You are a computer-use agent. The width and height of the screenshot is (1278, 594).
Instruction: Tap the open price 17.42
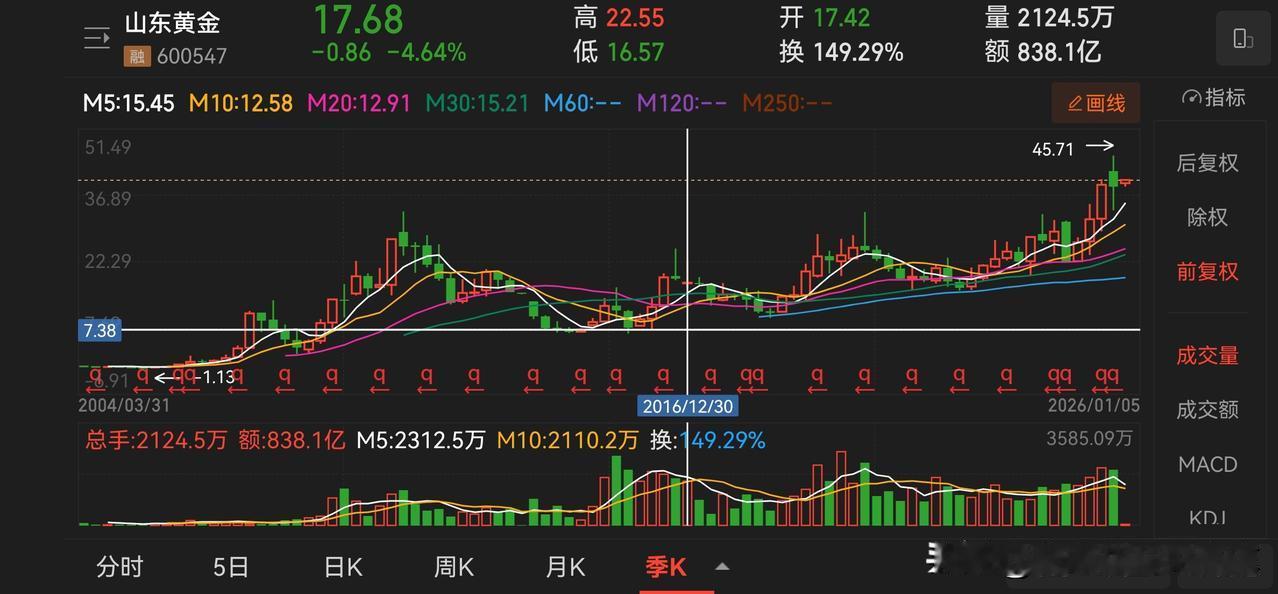point(841,18)
